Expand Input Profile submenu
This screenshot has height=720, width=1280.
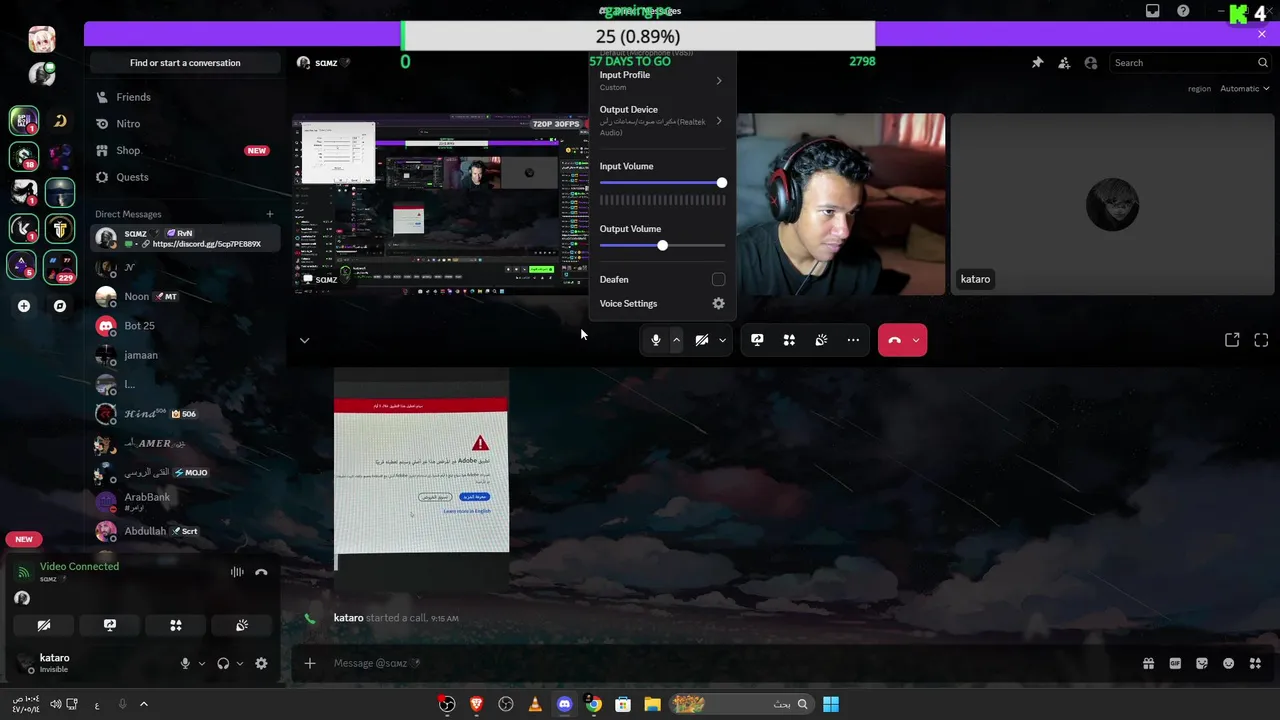661,80
